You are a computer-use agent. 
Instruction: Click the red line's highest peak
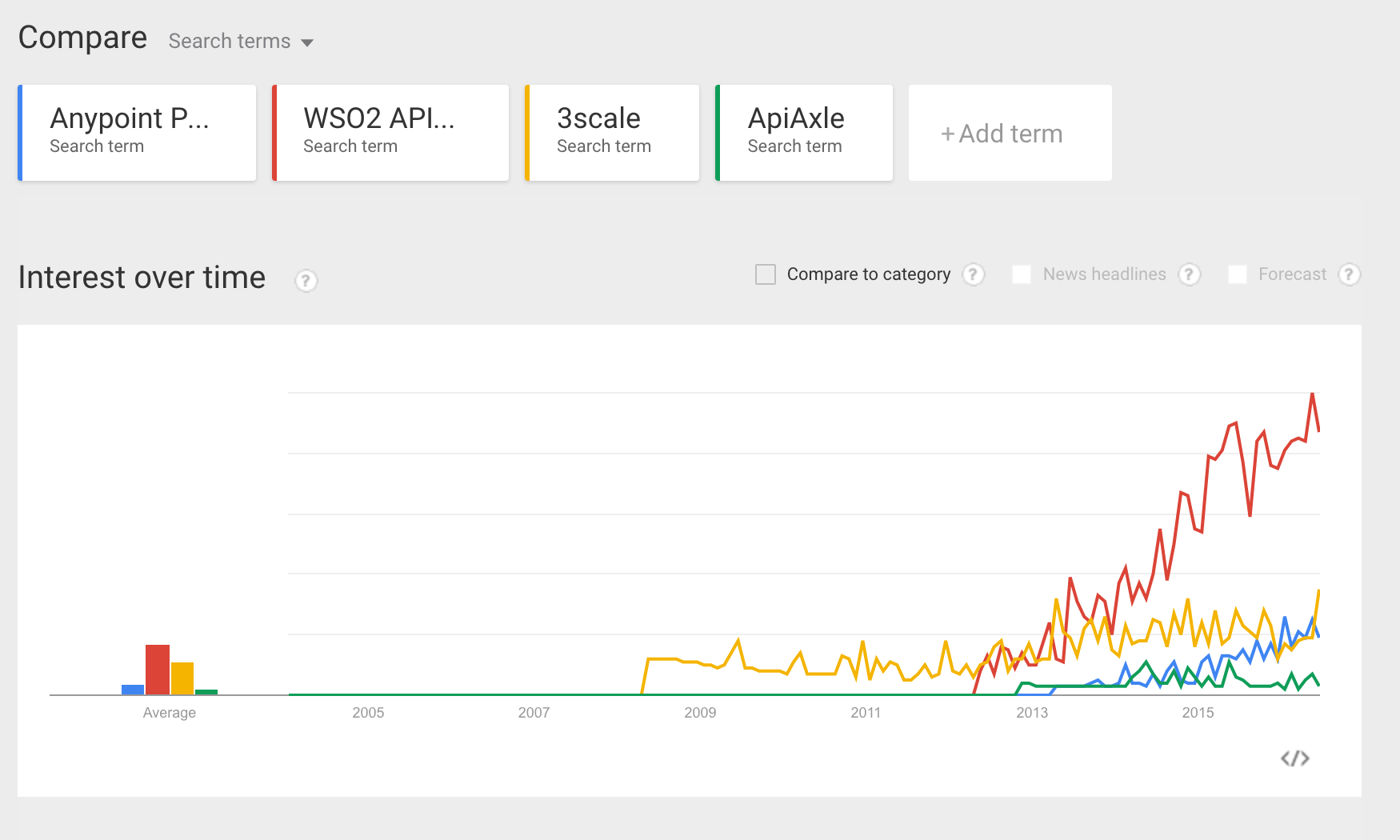tap(1312, 394)
